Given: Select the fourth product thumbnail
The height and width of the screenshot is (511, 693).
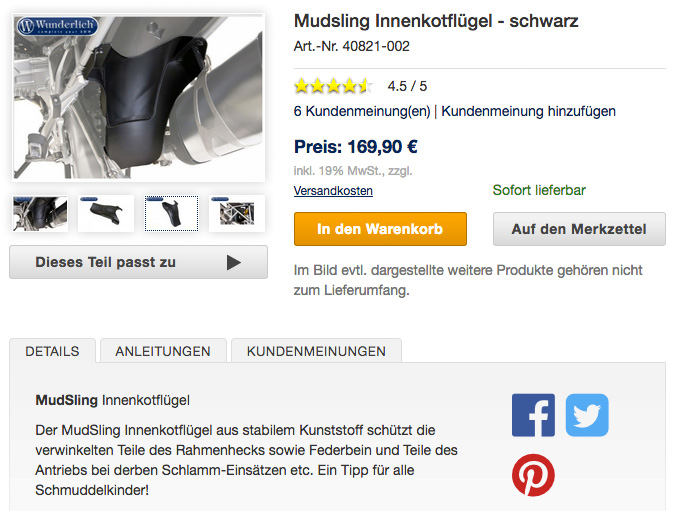Looking at the screenshot, I should [237, 213].
